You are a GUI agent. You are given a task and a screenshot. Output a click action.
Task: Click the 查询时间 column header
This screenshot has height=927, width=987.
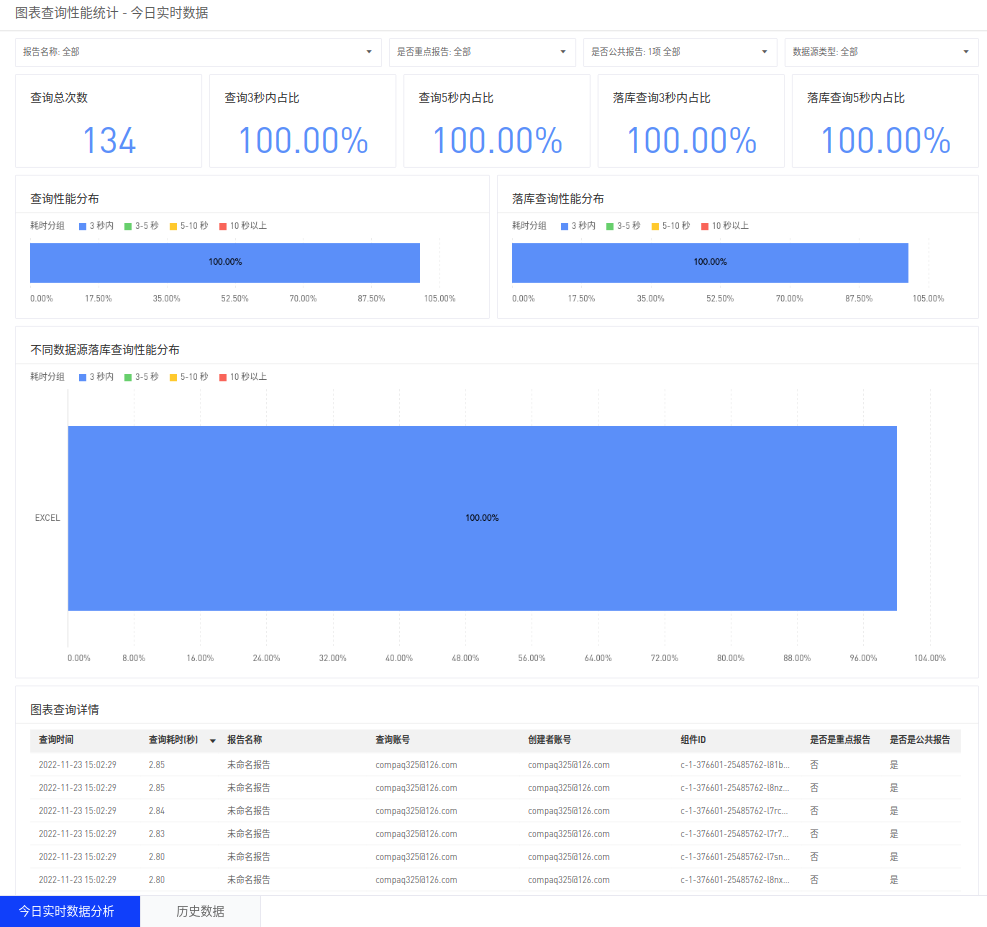pos(56,740)
